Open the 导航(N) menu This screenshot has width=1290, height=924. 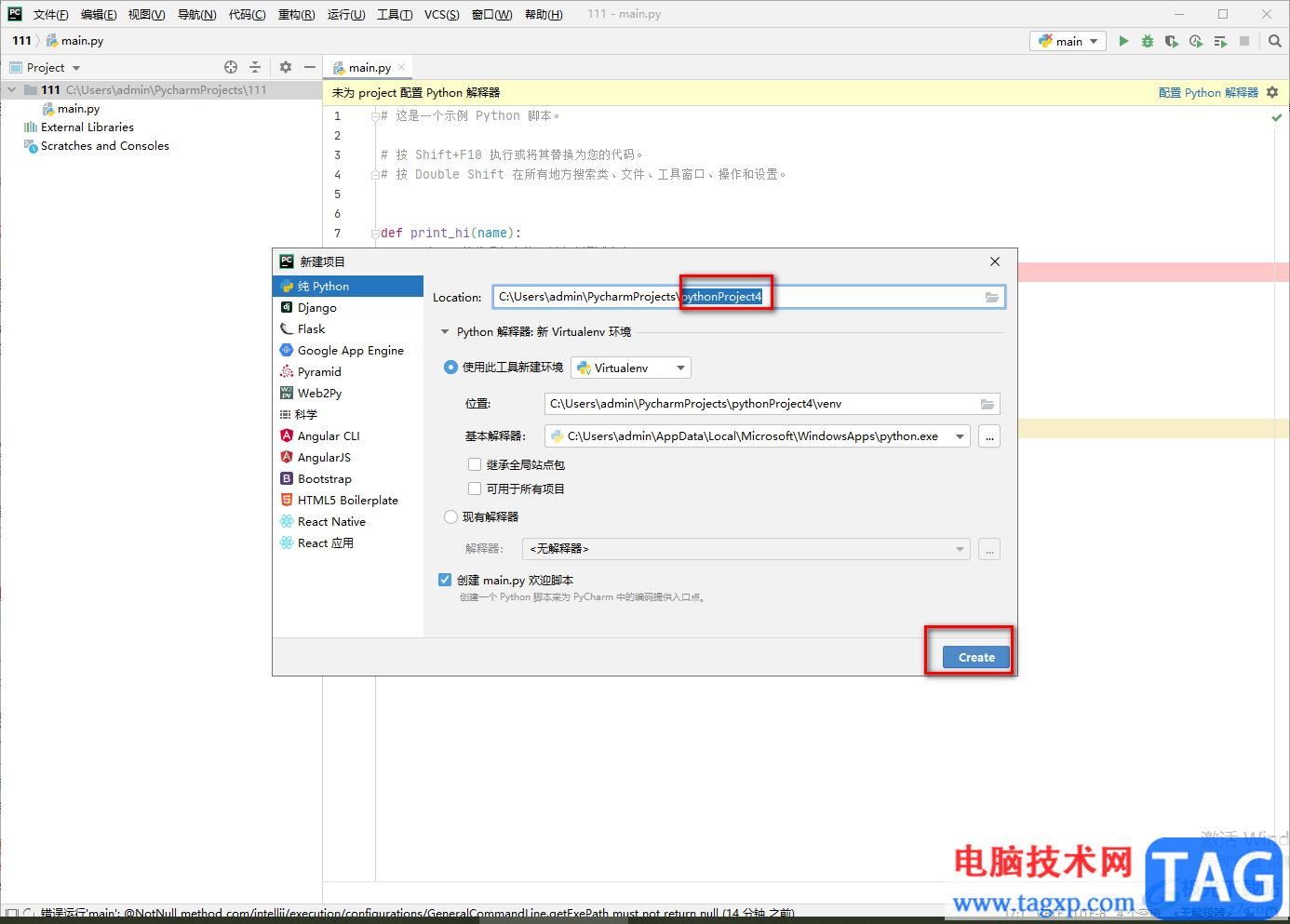pyautogui.click(x=196, y=14)
